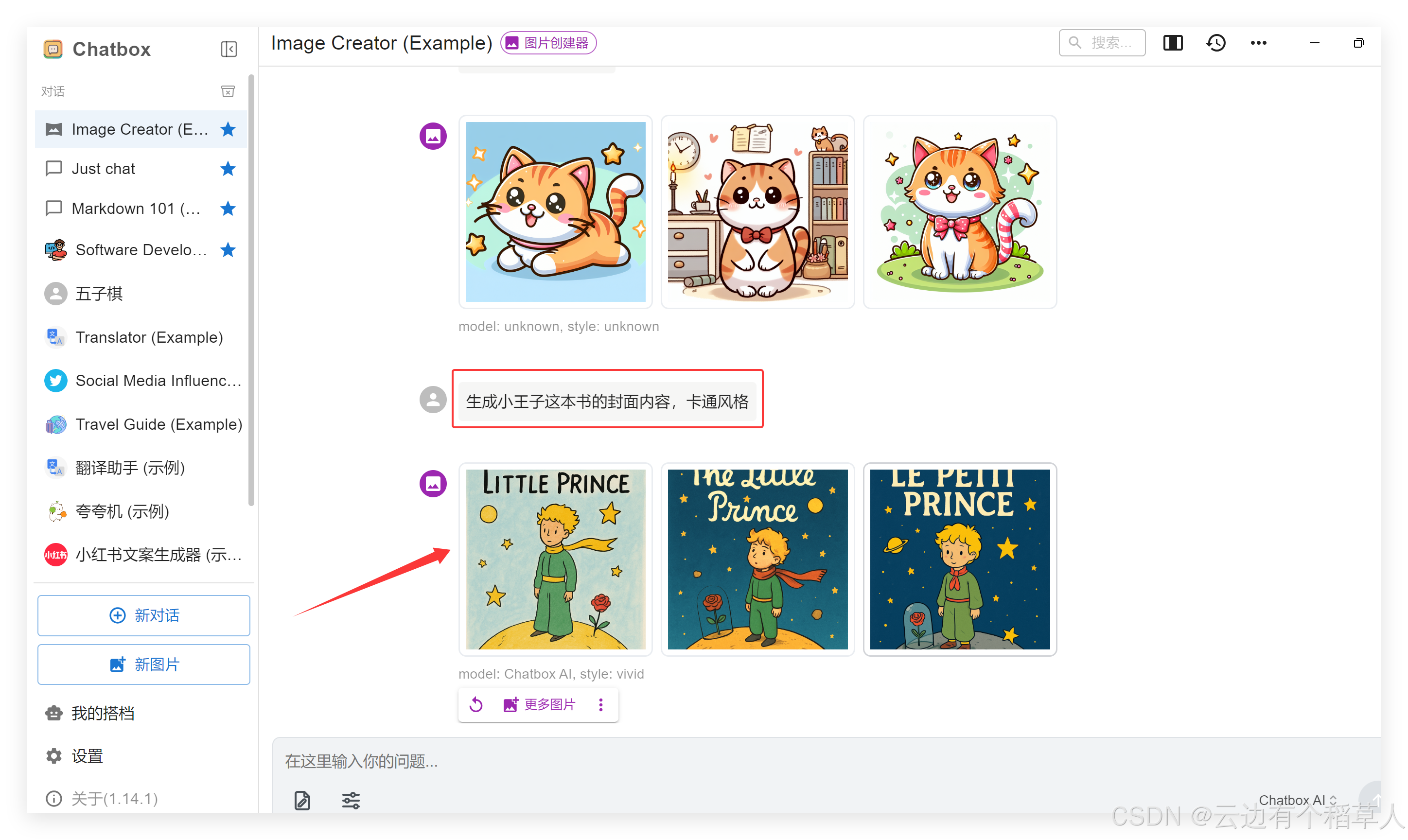The image size is (1408, 840).
Task: Click the user prompt message bubble
Action: (x=607, y=402)
